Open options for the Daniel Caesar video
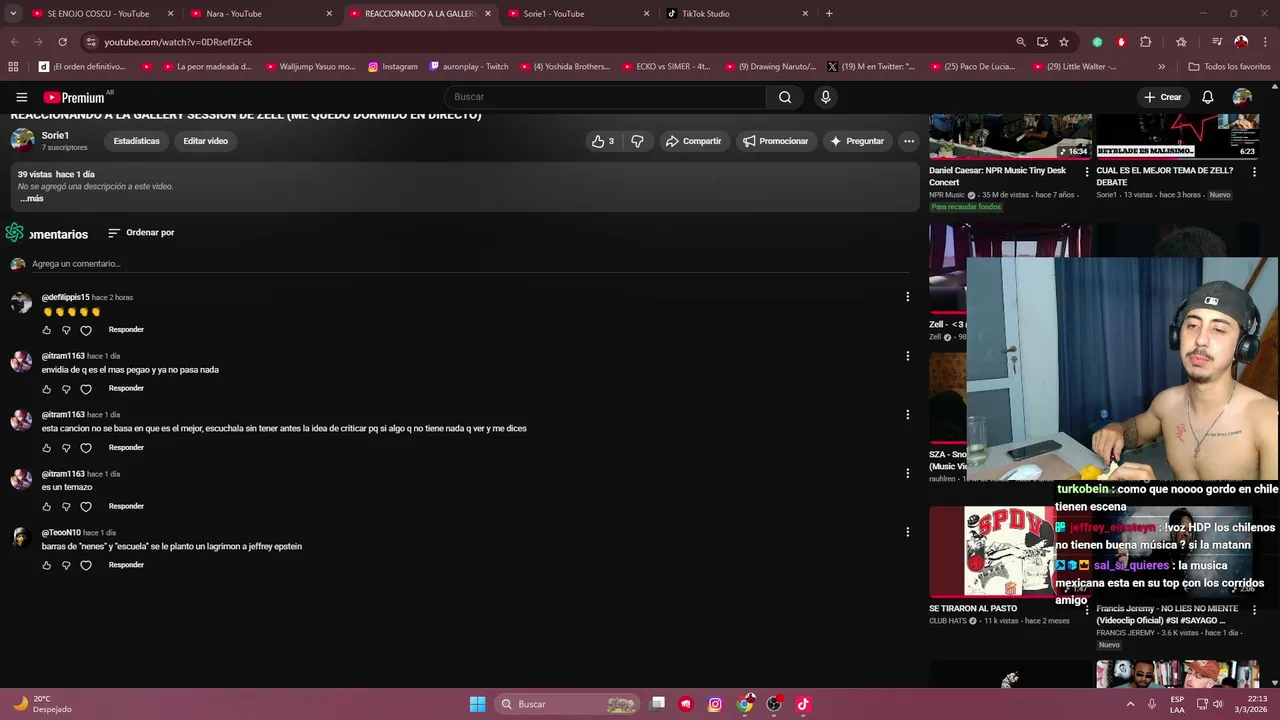This screenshot has width=1280, height=720. point(1087,172)
